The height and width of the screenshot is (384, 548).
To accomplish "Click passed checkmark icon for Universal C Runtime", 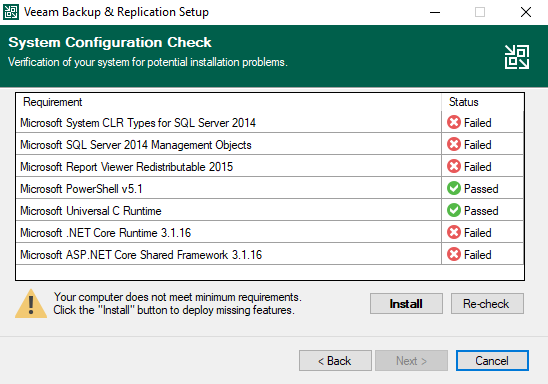I will pyautogui.click(x=454, y=210).
